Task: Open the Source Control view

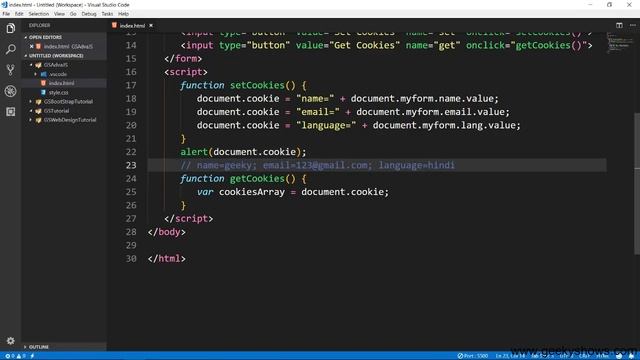Action: (11, 70)
